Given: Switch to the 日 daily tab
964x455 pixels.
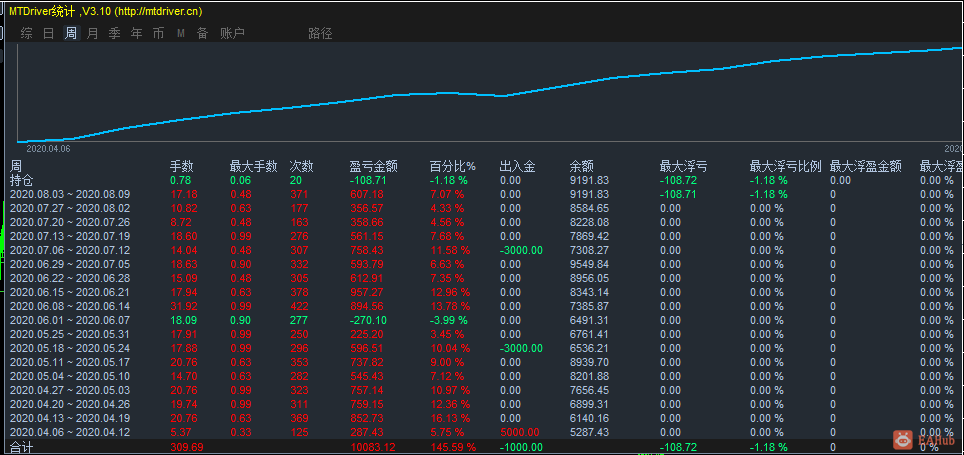Looking at the screenshot, I should coord(49,33).
